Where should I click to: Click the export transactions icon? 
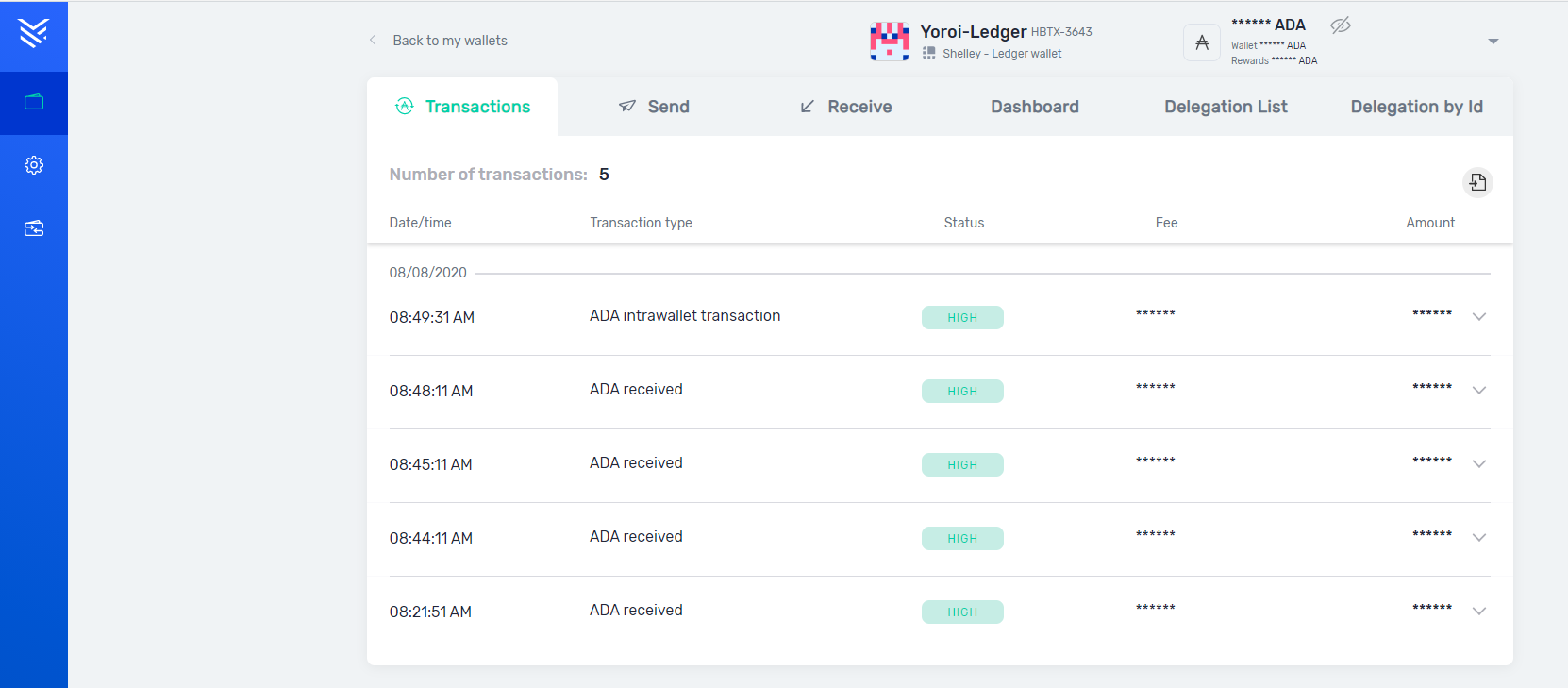(1477, 182)
